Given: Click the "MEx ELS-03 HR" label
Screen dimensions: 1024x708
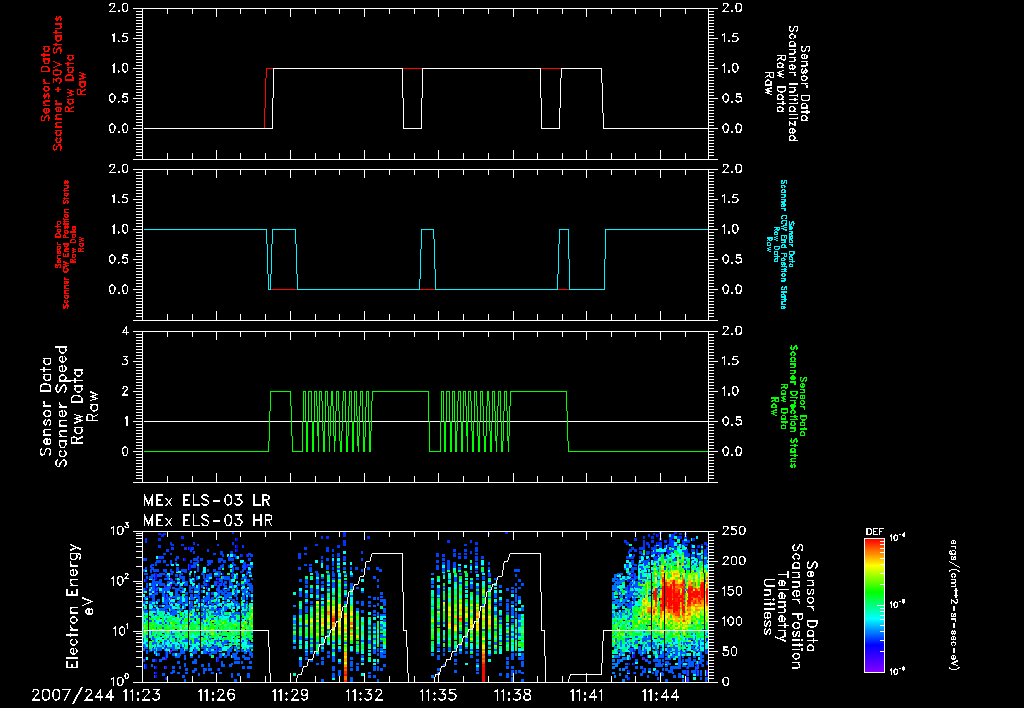Looking at the screenshot, I should (x=208, y=521).
